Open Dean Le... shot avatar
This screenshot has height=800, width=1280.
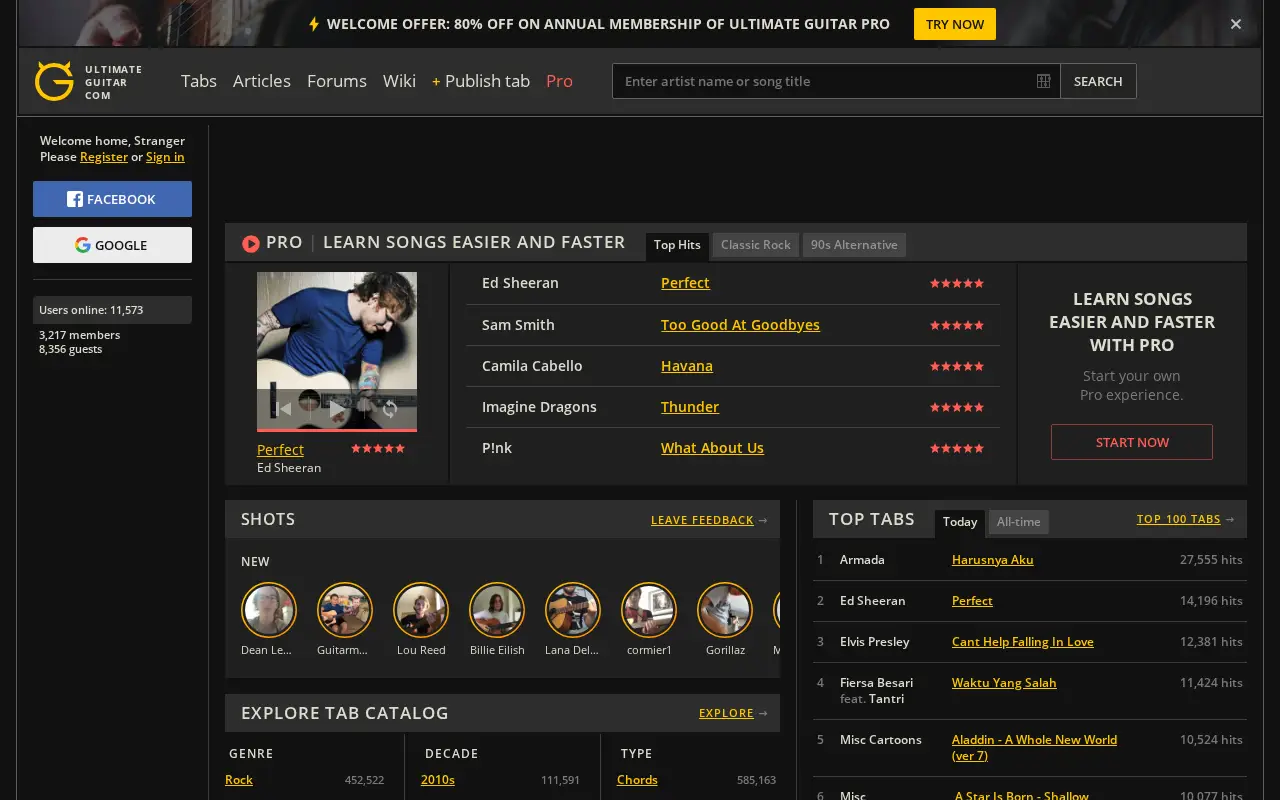pos(269,610)
